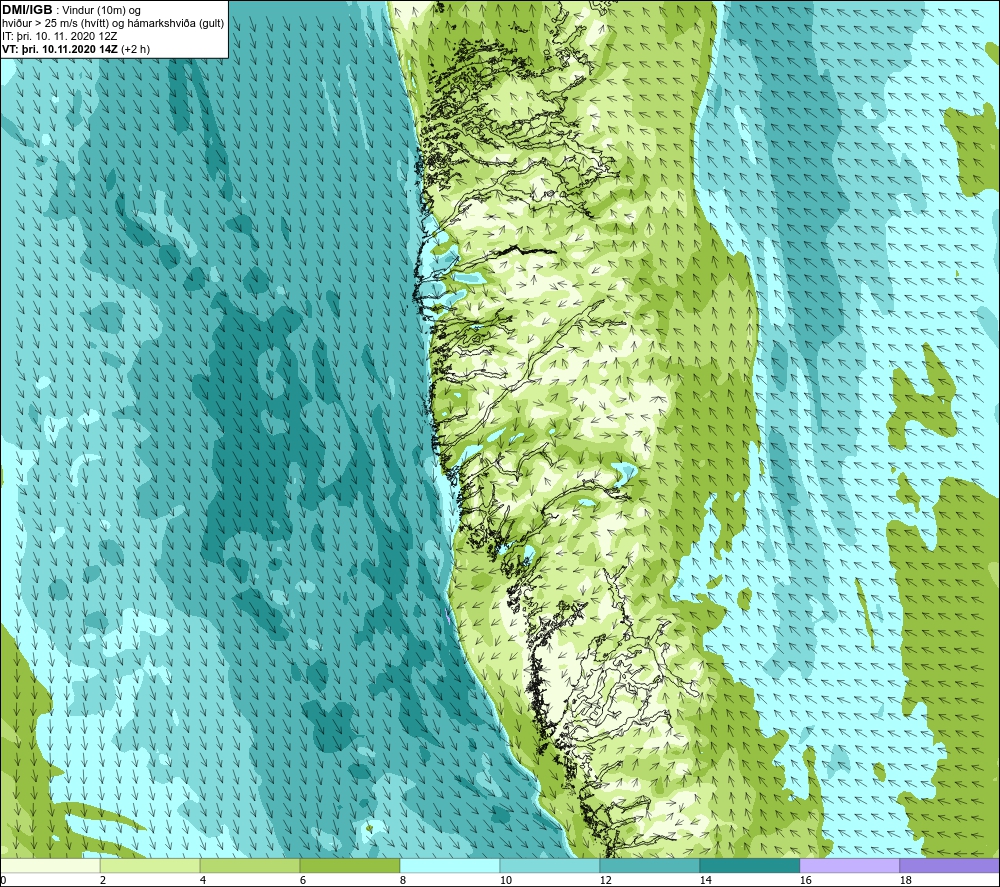Click the light green 2–4 color swatch
The width and height of the screenshot is (1000, 887).
tap(150, 865)
